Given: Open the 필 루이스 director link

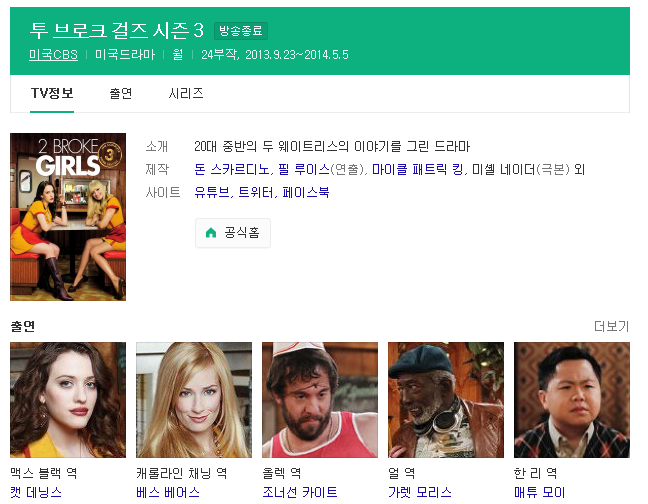Looking at the screenshot, I should [x=304, y=169].
